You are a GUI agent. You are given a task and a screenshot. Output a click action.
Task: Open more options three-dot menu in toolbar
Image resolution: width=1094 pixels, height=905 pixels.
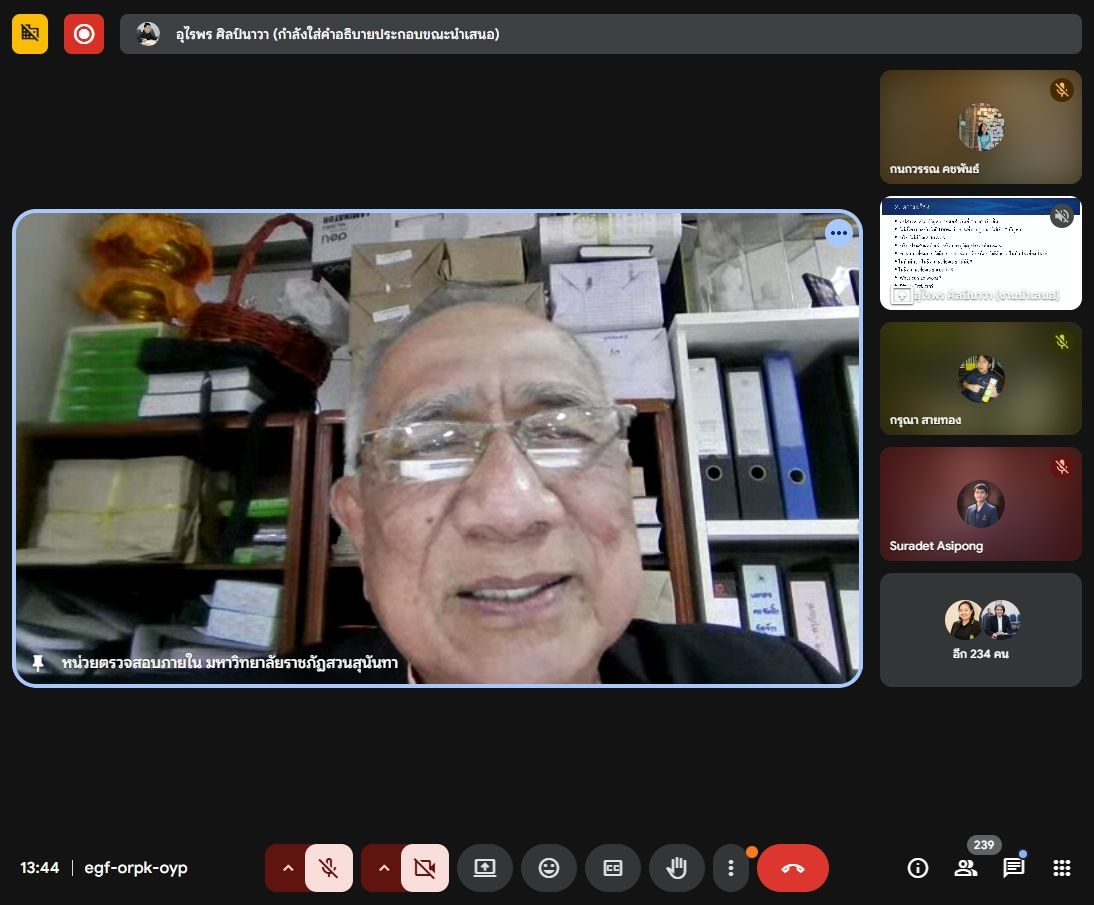tap(731, 868)
